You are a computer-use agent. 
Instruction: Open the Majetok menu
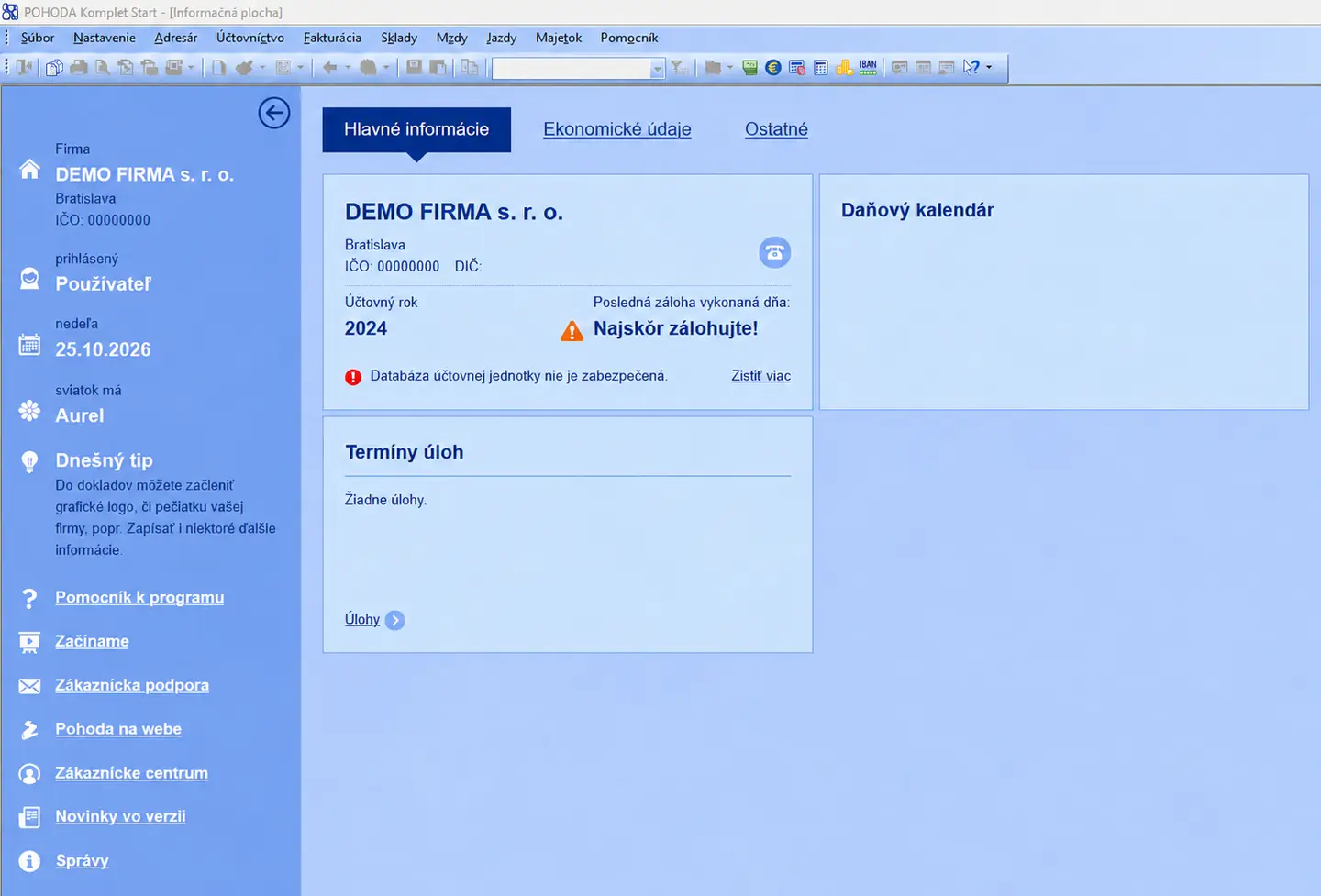(559, 38)
